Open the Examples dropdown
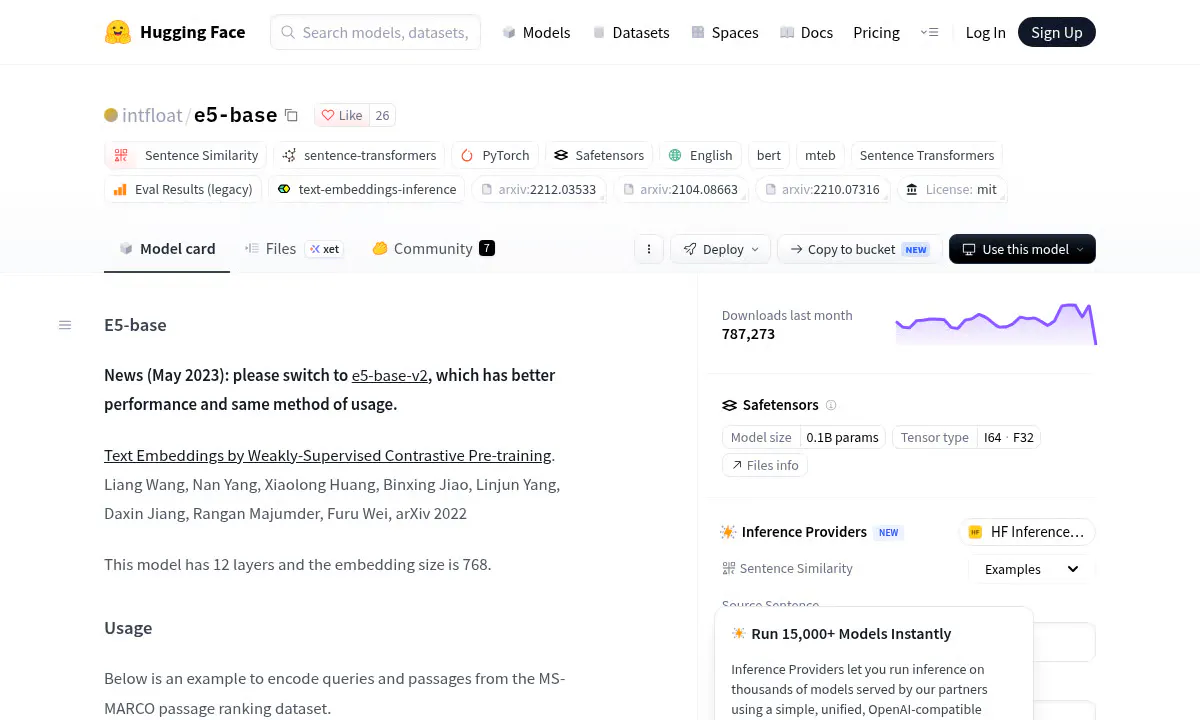Image resolution: width=1200 pixels, height=720 pixels. tap(1032, 569)
